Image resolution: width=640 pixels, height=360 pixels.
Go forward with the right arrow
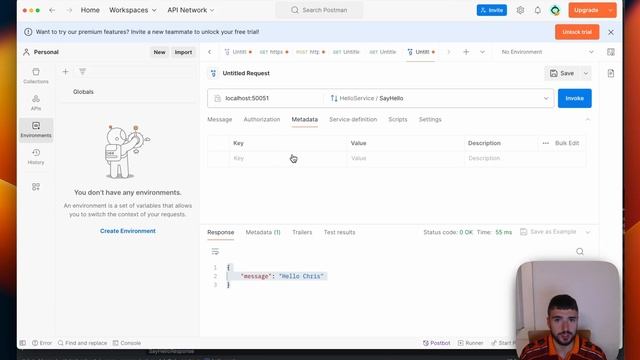[69, 10]
